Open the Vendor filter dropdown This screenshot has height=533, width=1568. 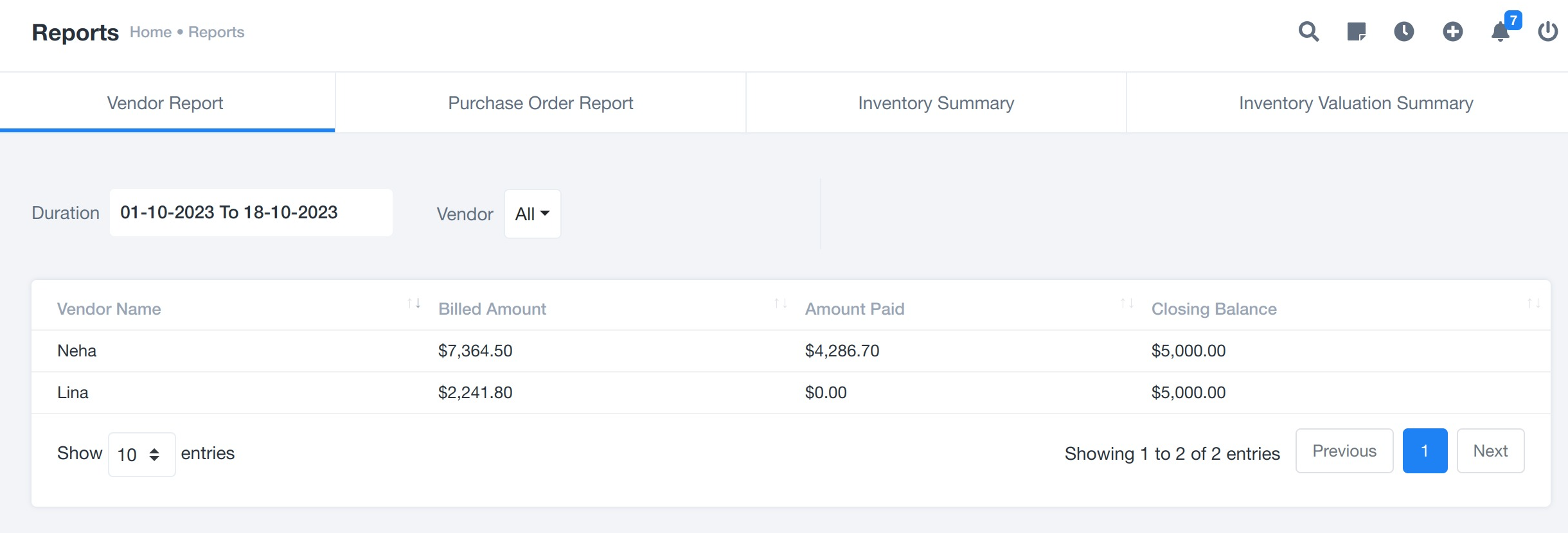[x=532, y=214]
